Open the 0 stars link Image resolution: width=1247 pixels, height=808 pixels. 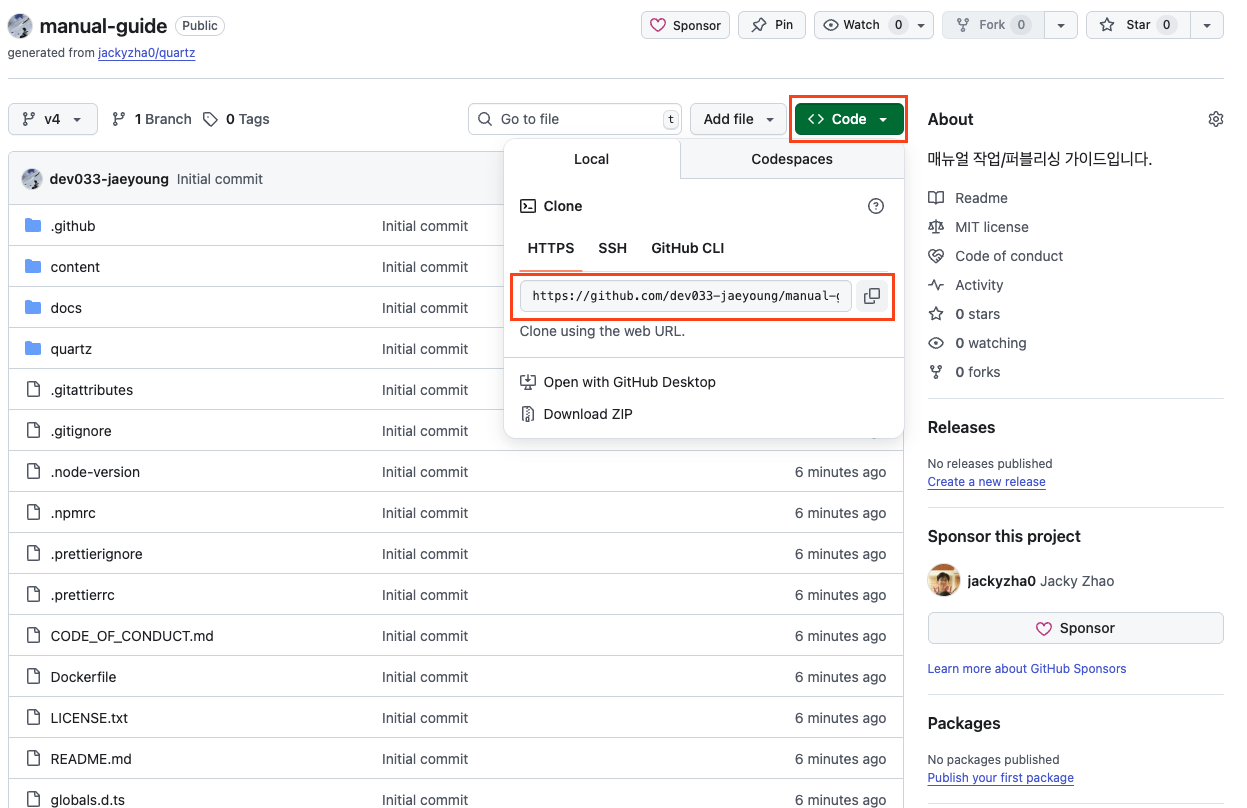coord(964,314)
